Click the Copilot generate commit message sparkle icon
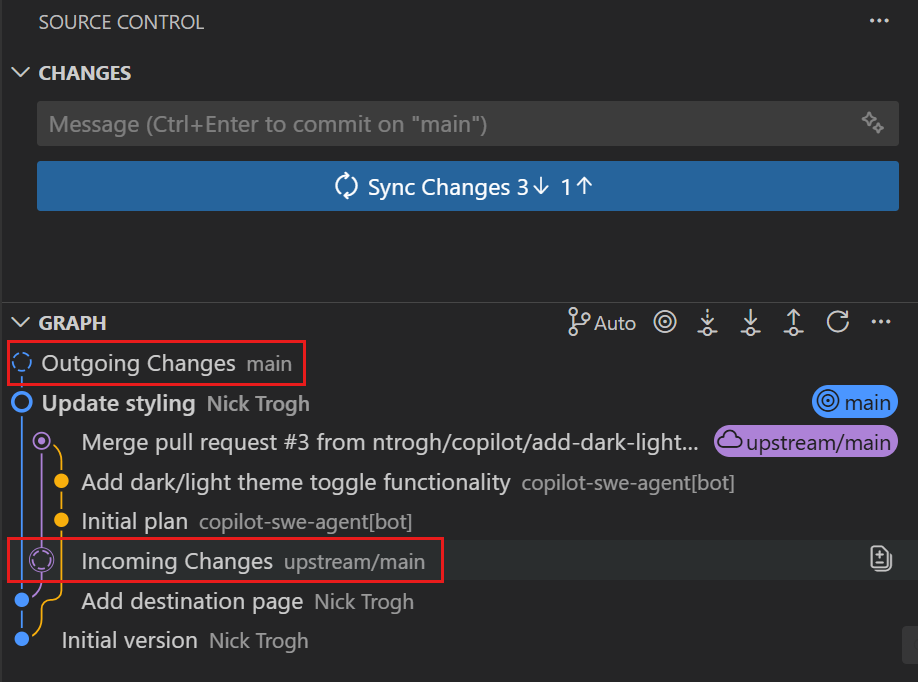Image resolution: width=918 pixels, height=682 pixels. point(872,122)
